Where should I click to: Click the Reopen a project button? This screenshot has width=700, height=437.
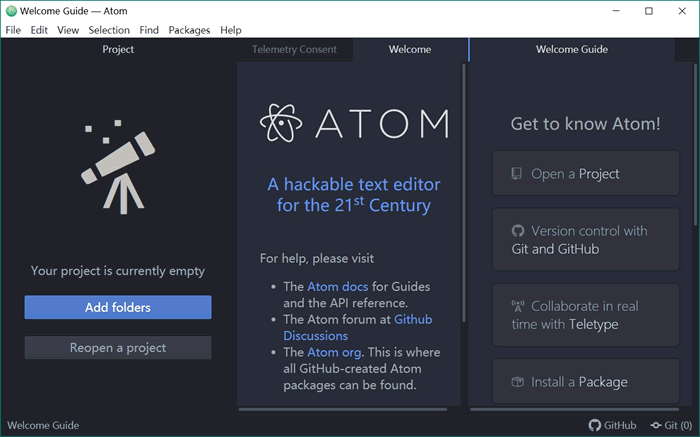[118, 347]
